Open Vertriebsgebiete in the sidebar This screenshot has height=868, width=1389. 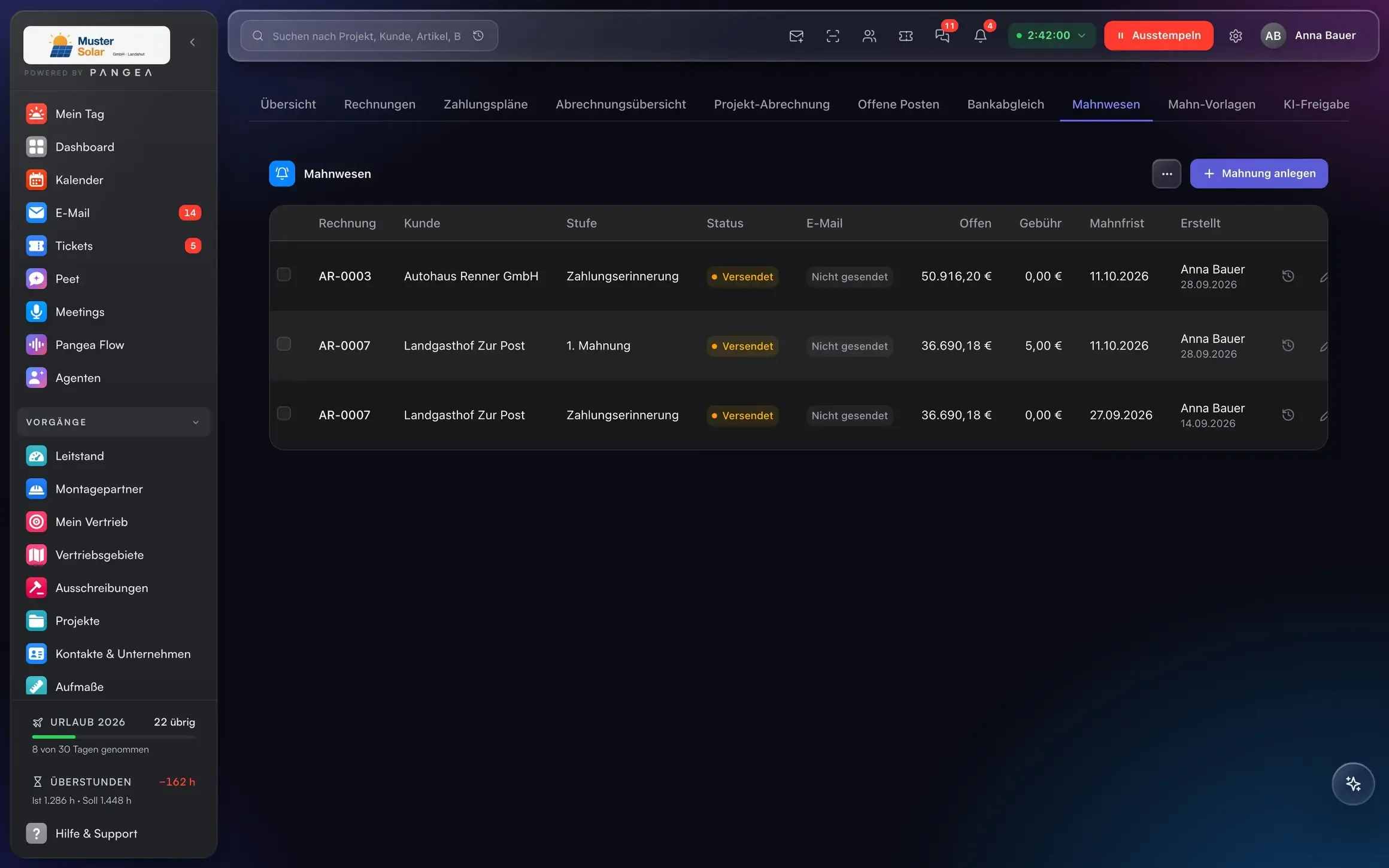click(x=114, y=555)
